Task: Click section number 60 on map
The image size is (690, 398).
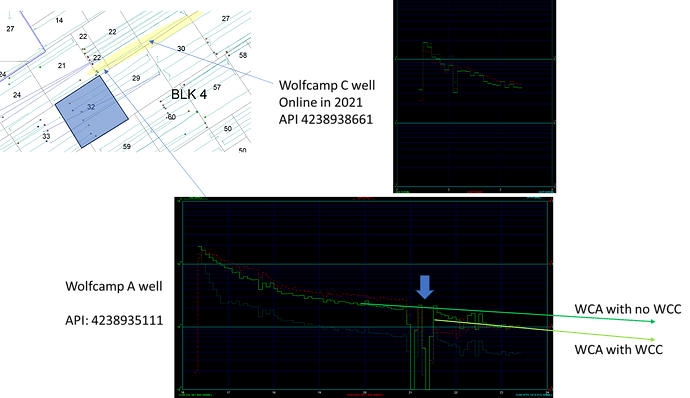Action: [171, 117]
